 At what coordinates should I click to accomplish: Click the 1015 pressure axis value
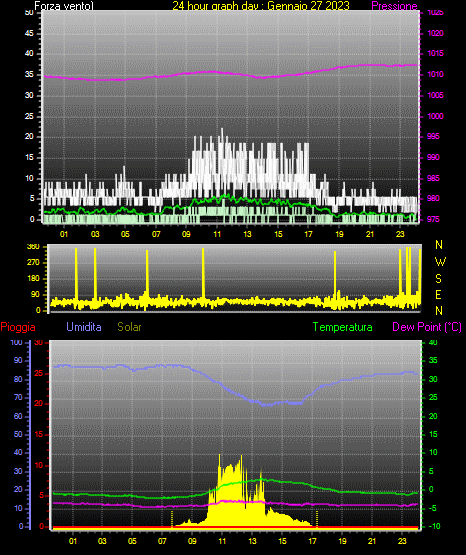pos(435,53)
